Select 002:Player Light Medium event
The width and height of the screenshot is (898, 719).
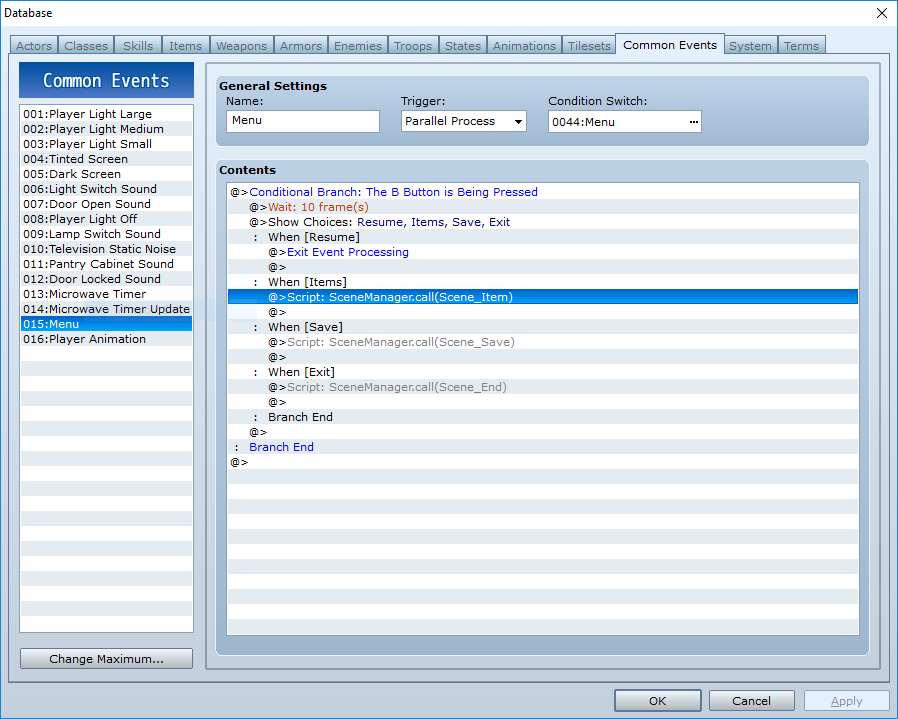coord(107,129)
